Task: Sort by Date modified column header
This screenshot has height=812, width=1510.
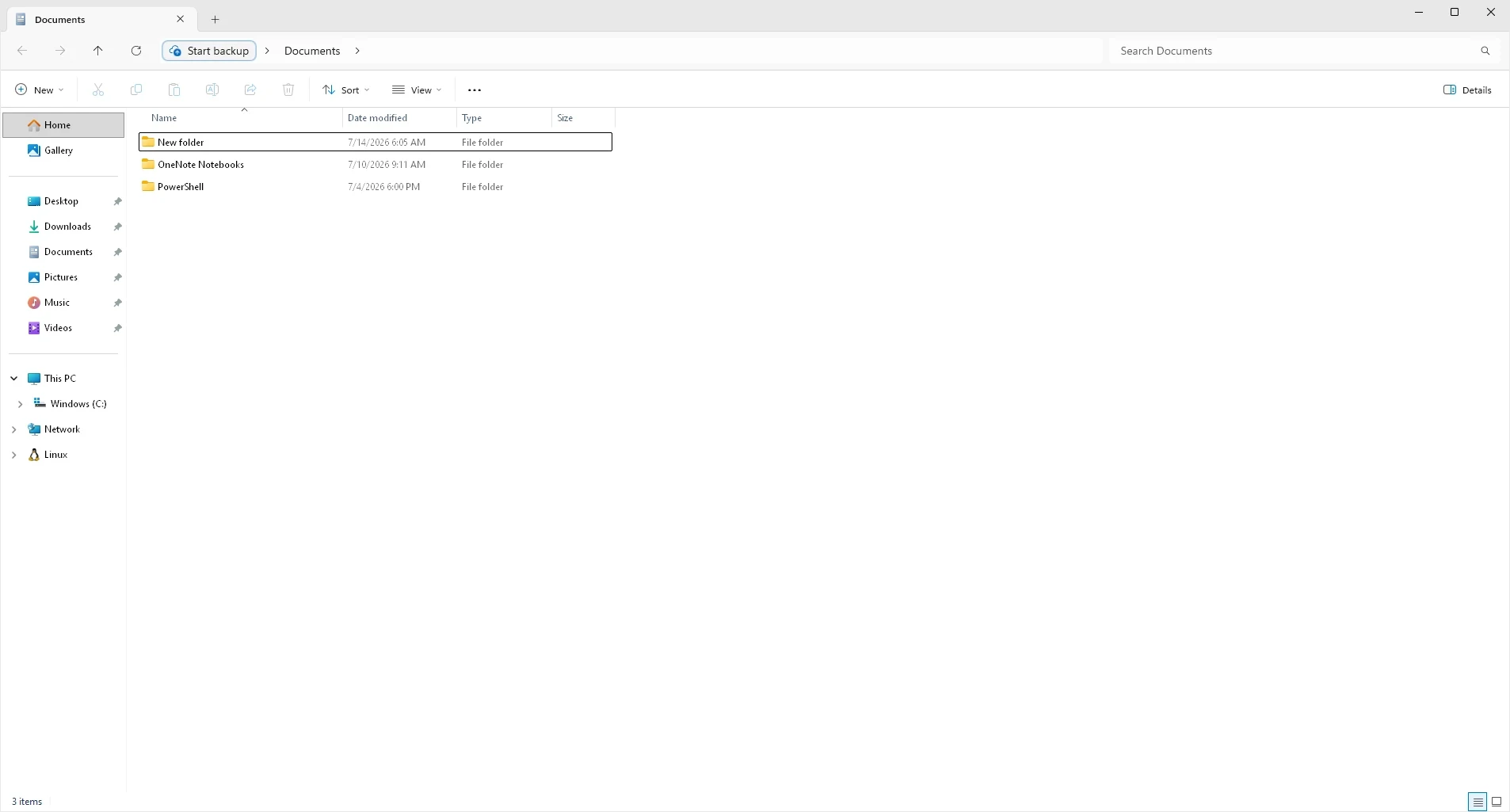Action: [x=400, y=118]
